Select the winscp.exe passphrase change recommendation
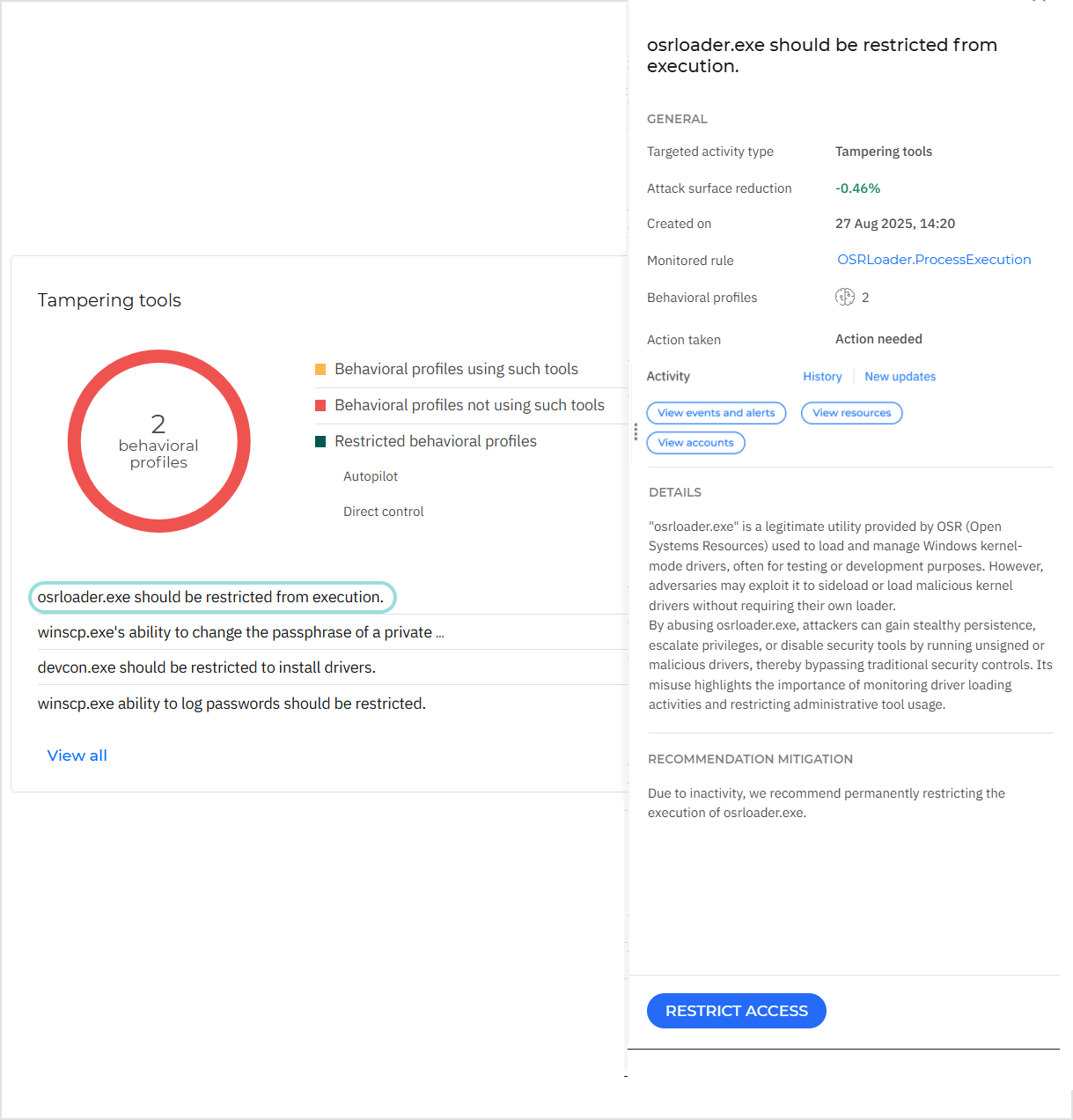1073x1120 pixels. [x=241, y=632]
